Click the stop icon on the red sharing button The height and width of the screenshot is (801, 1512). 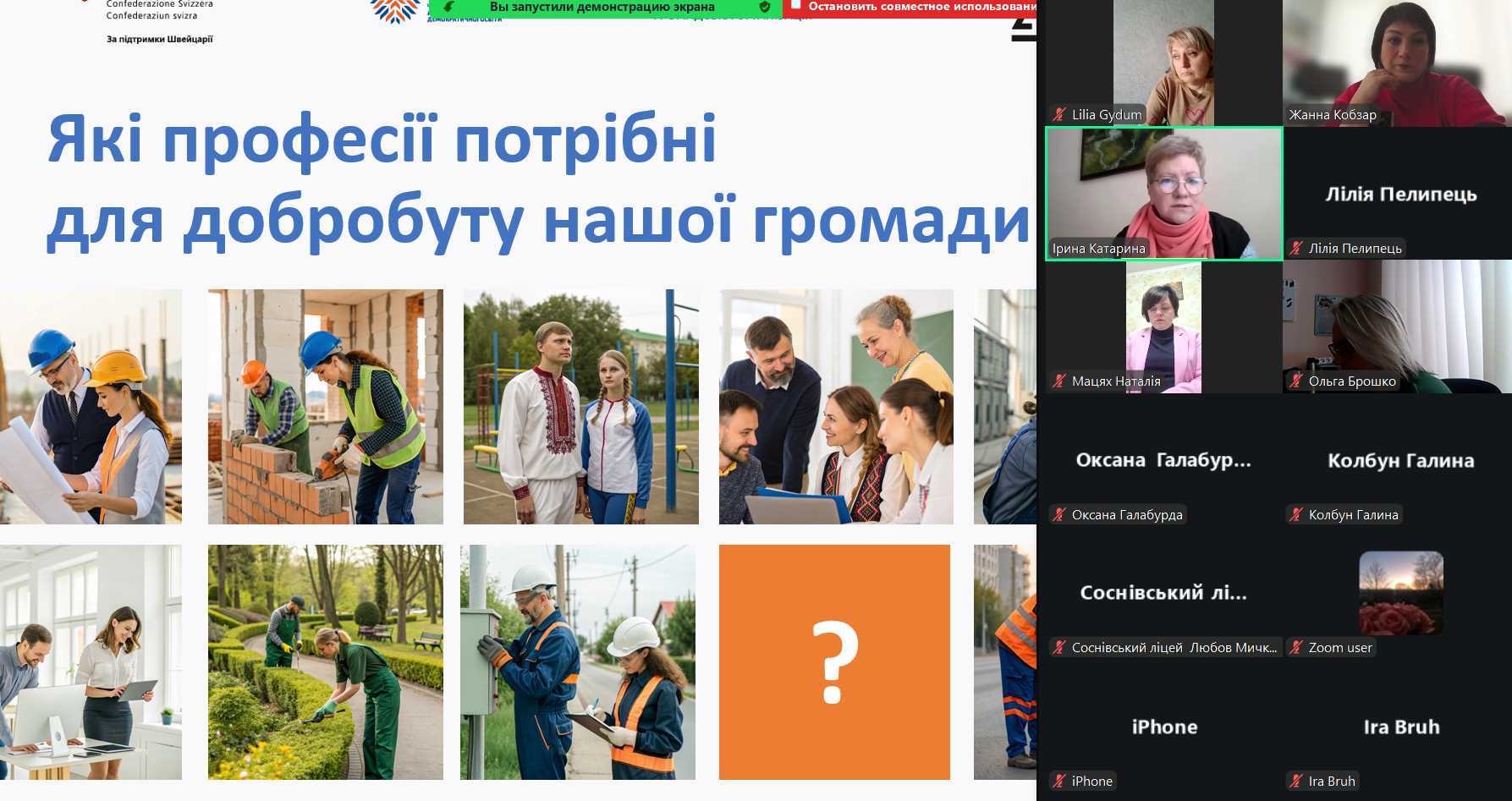(x=795, y=6)
